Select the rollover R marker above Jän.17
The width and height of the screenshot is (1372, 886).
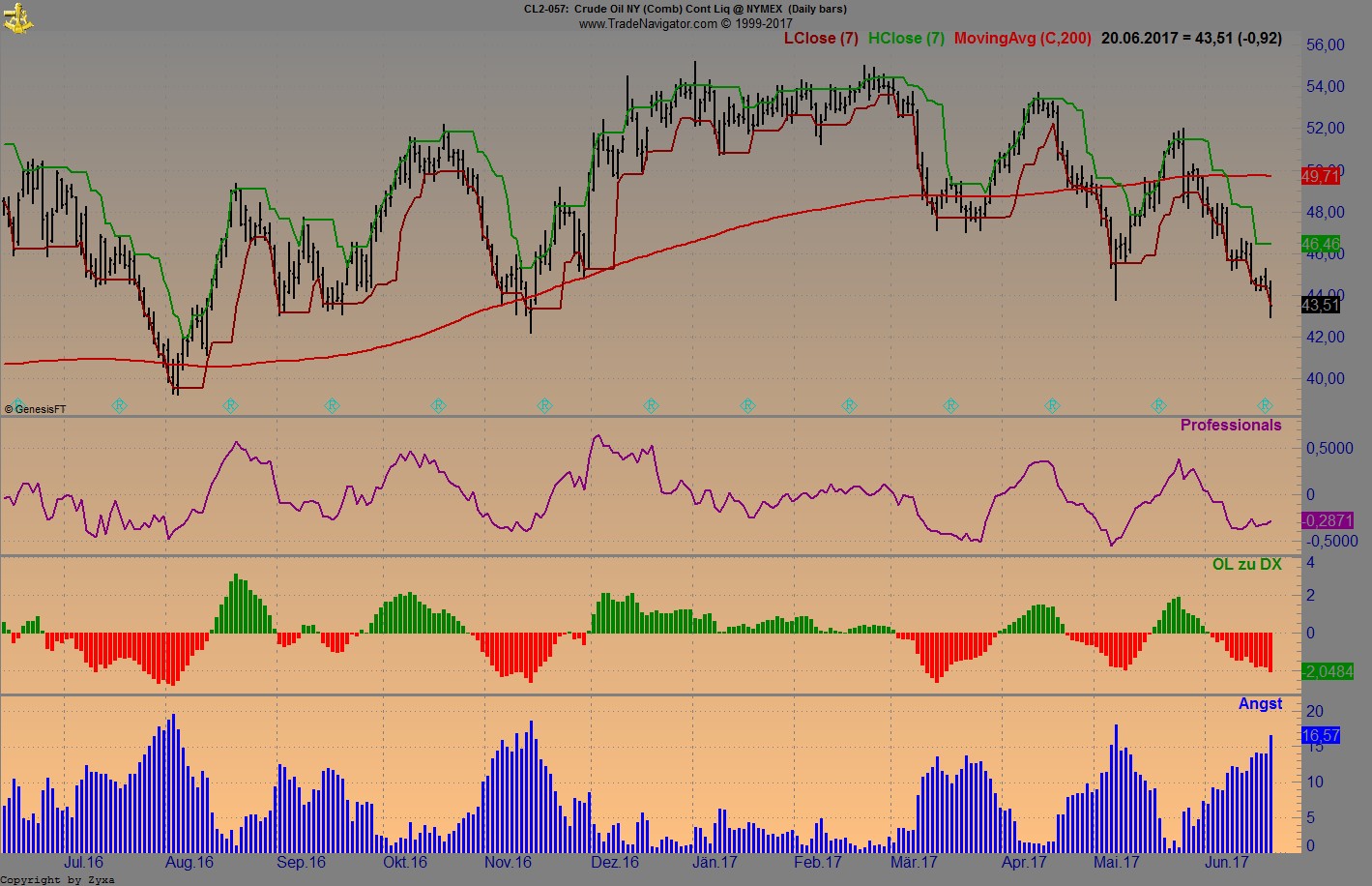[x=746, y=406]
